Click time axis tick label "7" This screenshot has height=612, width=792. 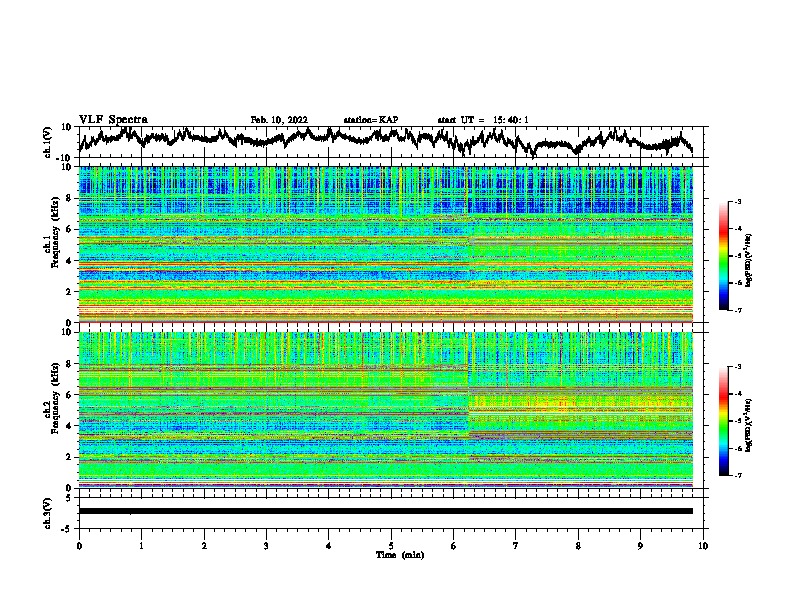pyautogui.click(x=516, y=546)
